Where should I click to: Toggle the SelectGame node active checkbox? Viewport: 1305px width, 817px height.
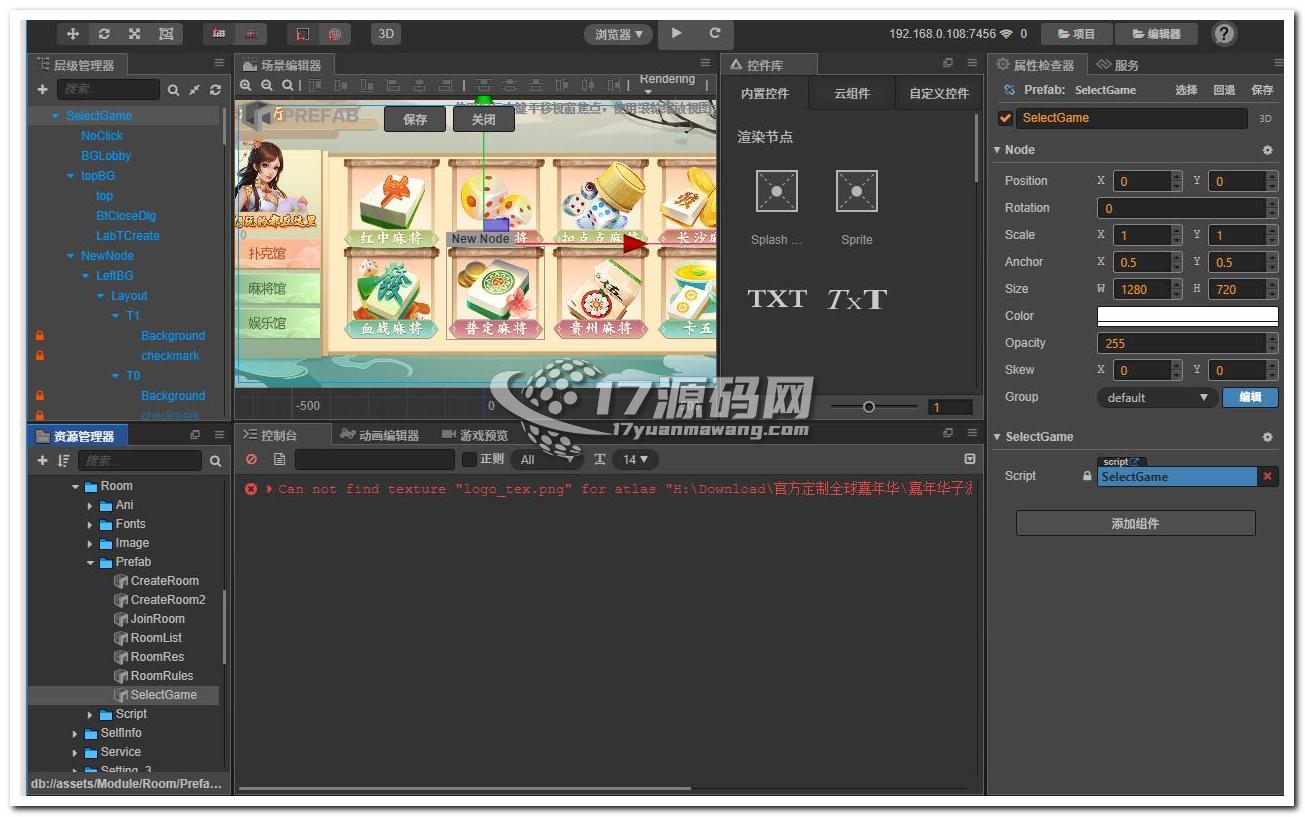[1006, 118]
